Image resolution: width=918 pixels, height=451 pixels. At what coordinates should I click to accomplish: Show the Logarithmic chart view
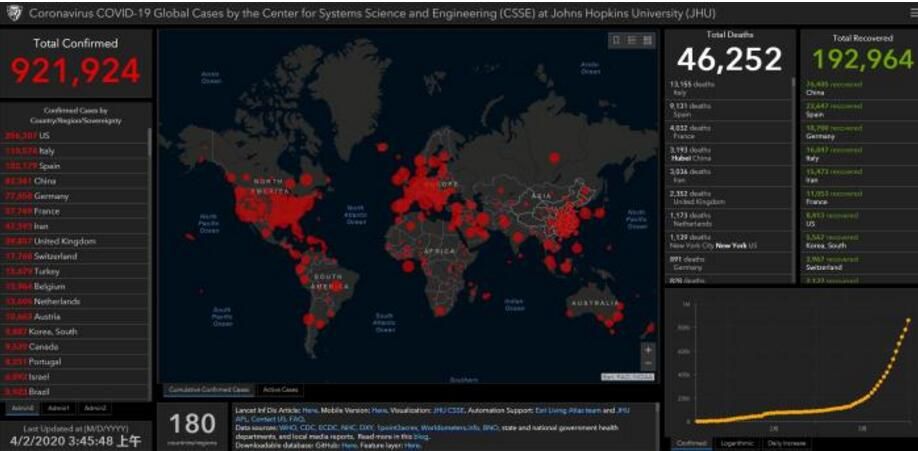click(736, 442)
